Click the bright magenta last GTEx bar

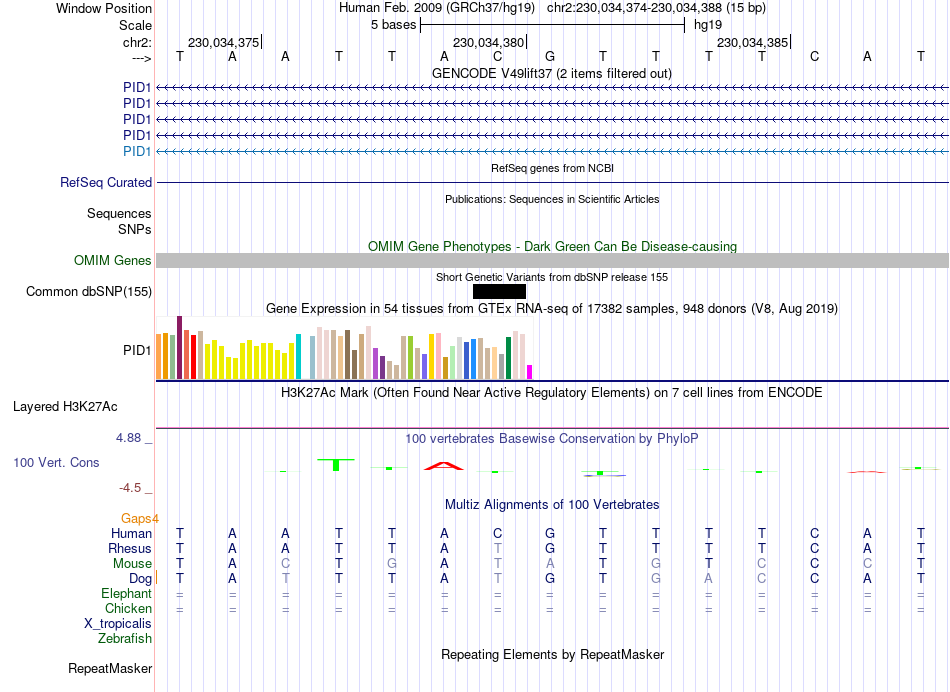pyautogui.click(x=530, y=372)
